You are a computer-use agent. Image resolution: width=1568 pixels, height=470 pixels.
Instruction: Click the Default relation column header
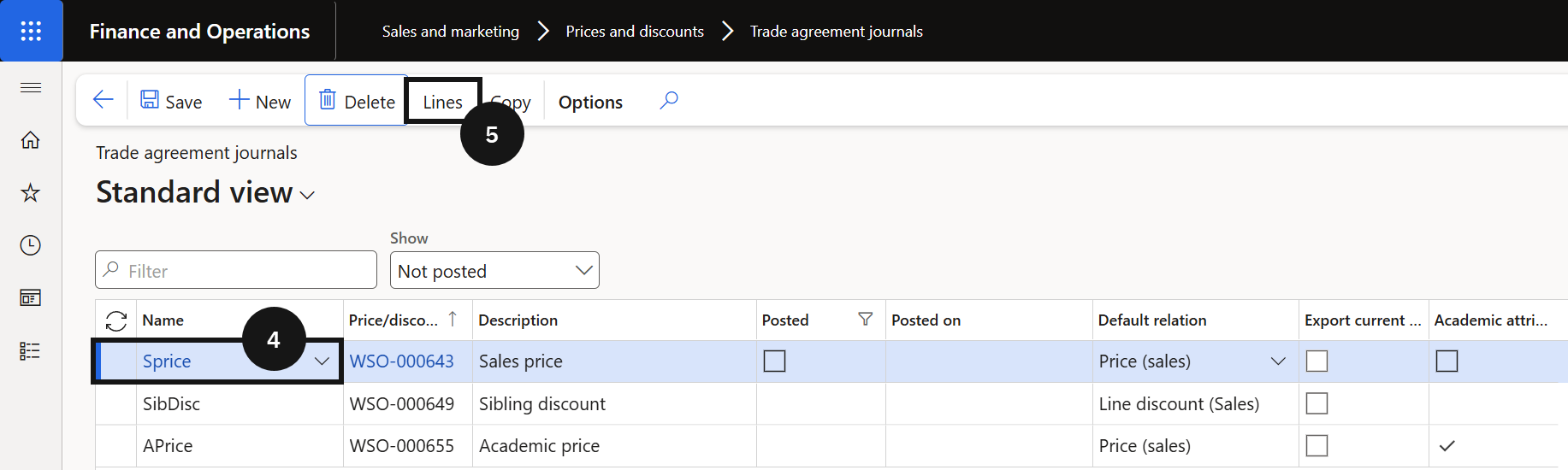click(x=1152, y=320)
